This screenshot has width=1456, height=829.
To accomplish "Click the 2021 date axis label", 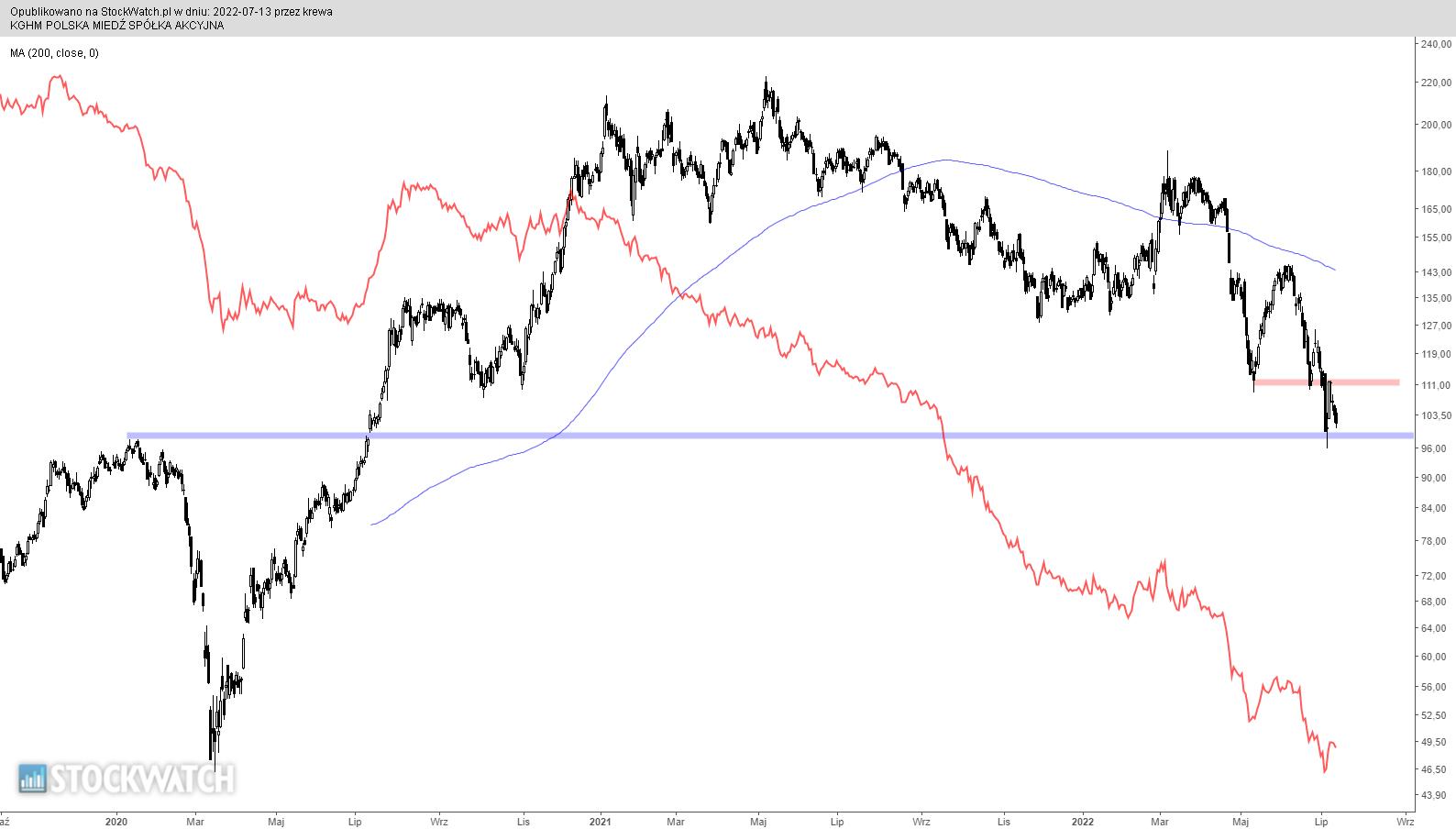I will click(601, 822).
